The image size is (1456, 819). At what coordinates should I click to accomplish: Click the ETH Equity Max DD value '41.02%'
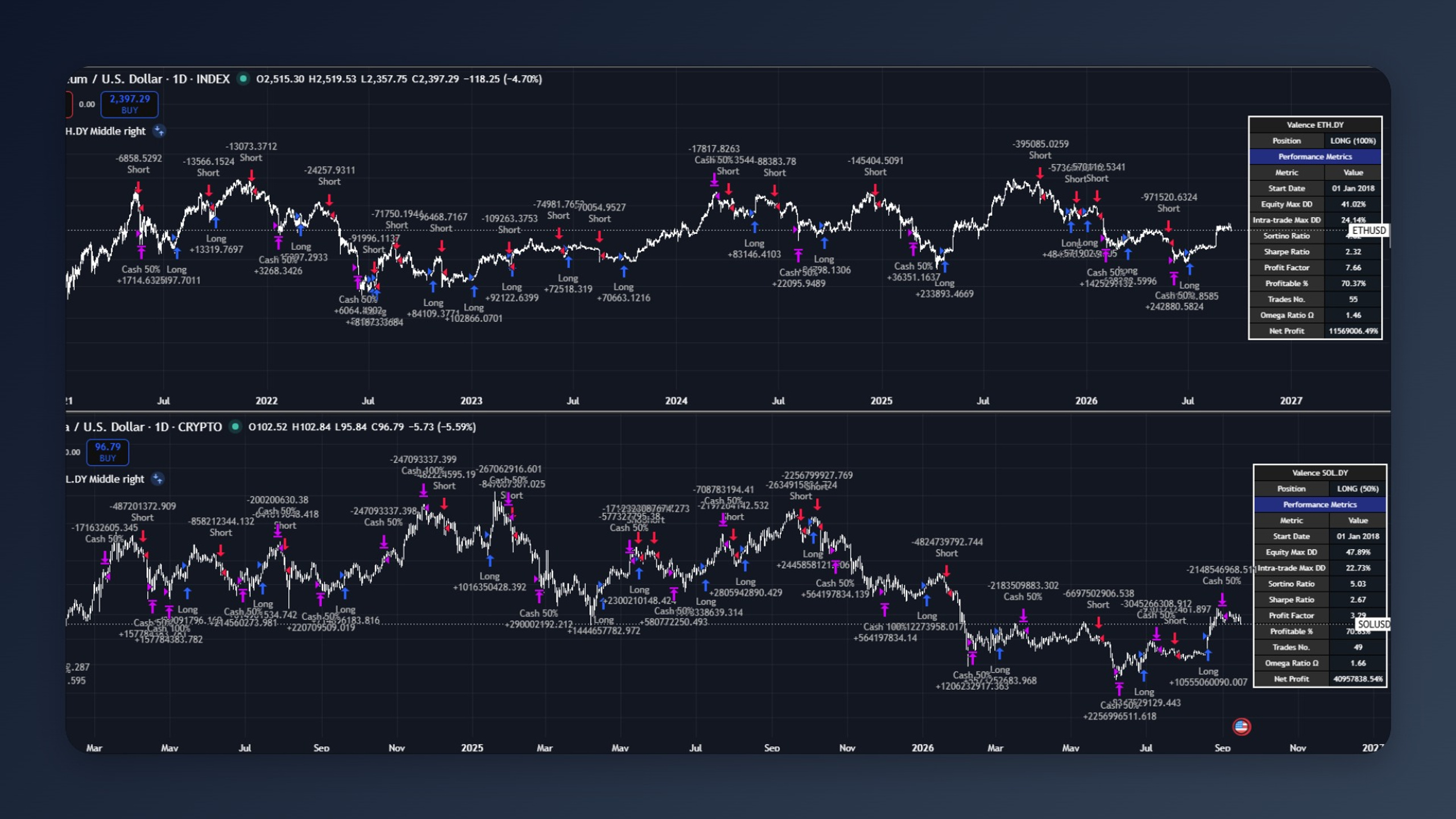click(1352, 204)
